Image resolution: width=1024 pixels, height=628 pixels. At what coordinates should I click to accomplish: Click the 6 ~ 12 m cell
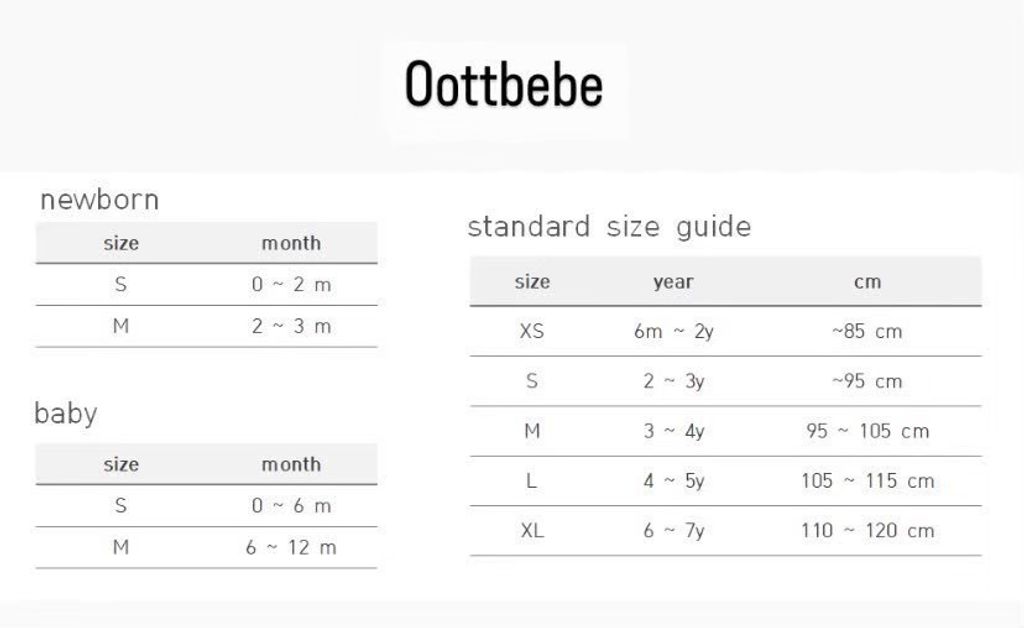point(291,548)
